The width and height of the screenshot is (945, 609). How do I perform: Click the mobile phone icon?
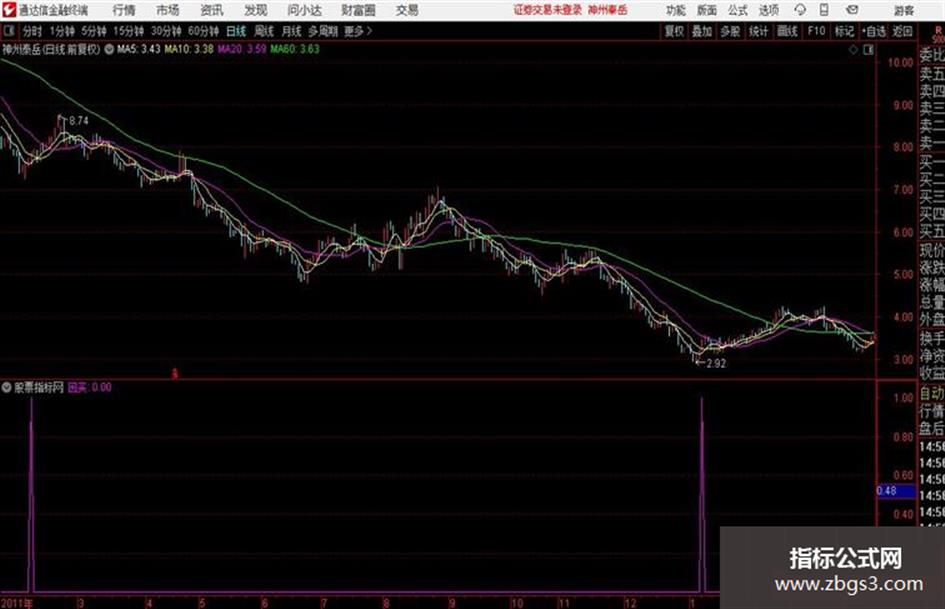[824, 10]
